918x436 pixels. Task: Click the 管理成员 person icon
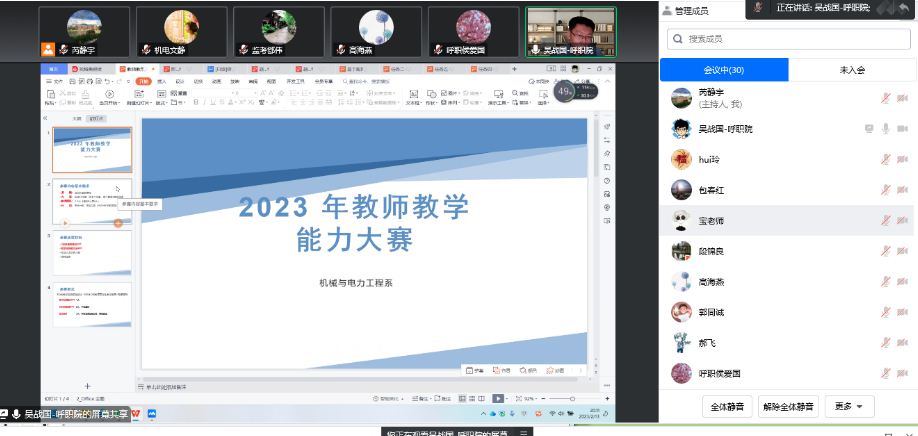[x=667, y=10]
